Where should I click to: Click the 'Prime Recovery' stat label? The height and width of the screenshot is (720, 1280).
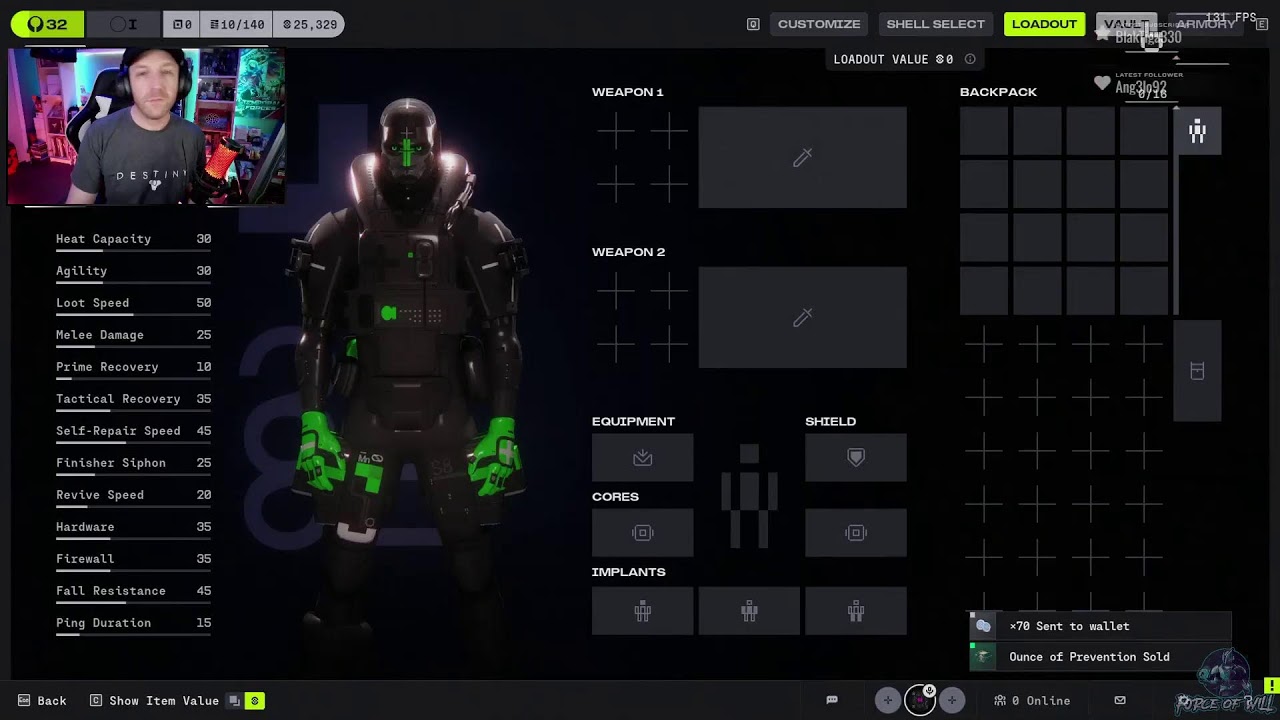[x=107, y=367]
